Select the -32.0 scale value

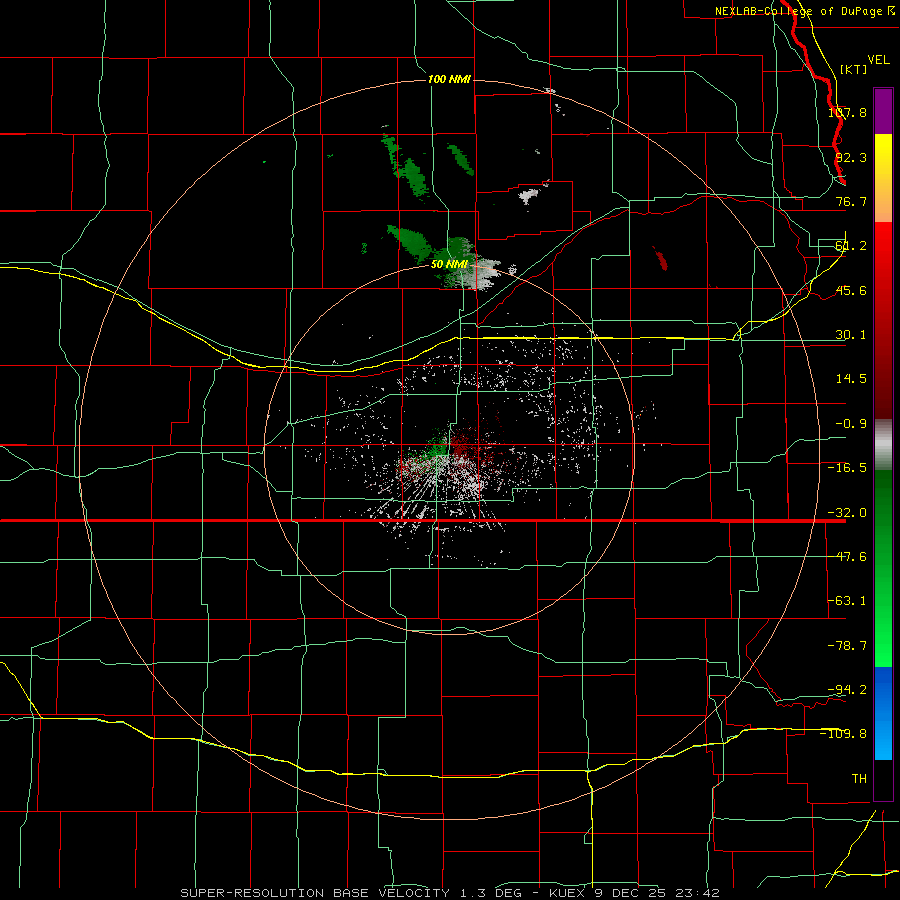(847, 513)
